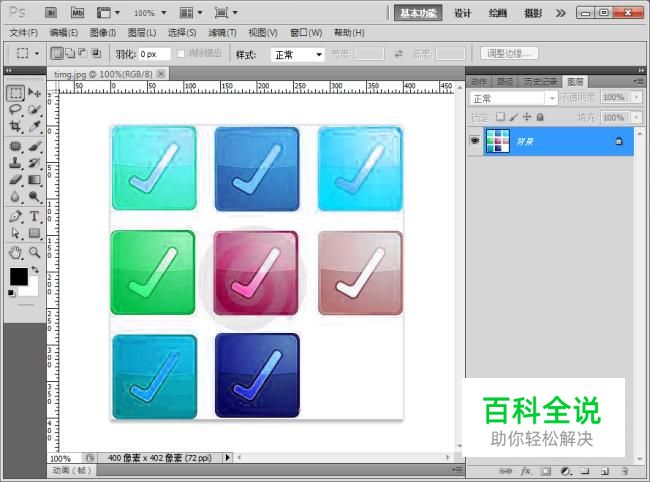This screenshot has width=650, height=482.
Task: Create a new layer icon
Action: point(605,471)
